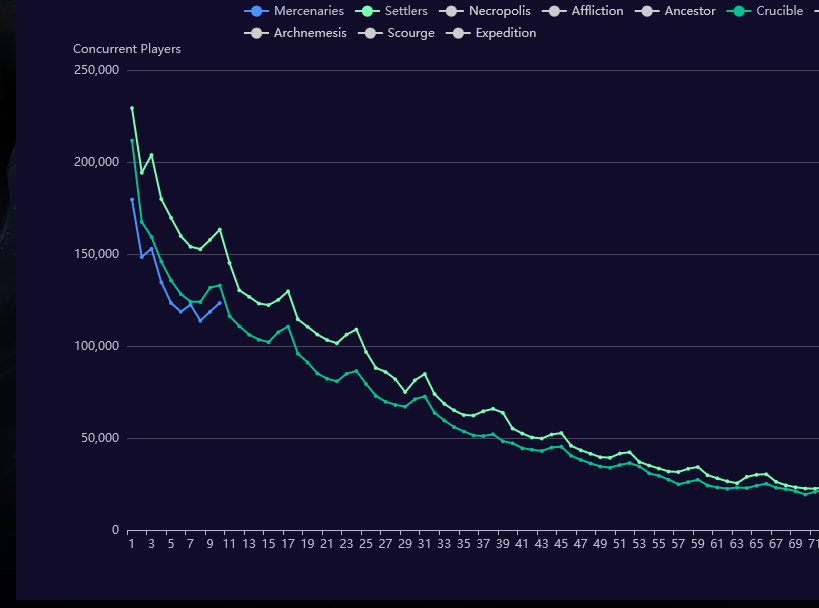Click day 1 on the x-axis
The width and height of the screenshot is (819, 608).
coord(132,544)
